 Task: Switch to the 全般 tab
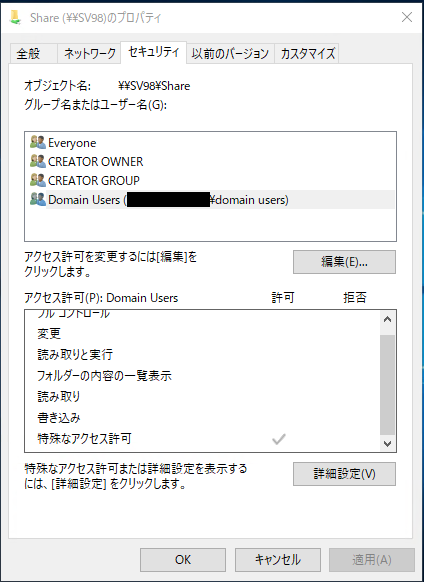33,54
